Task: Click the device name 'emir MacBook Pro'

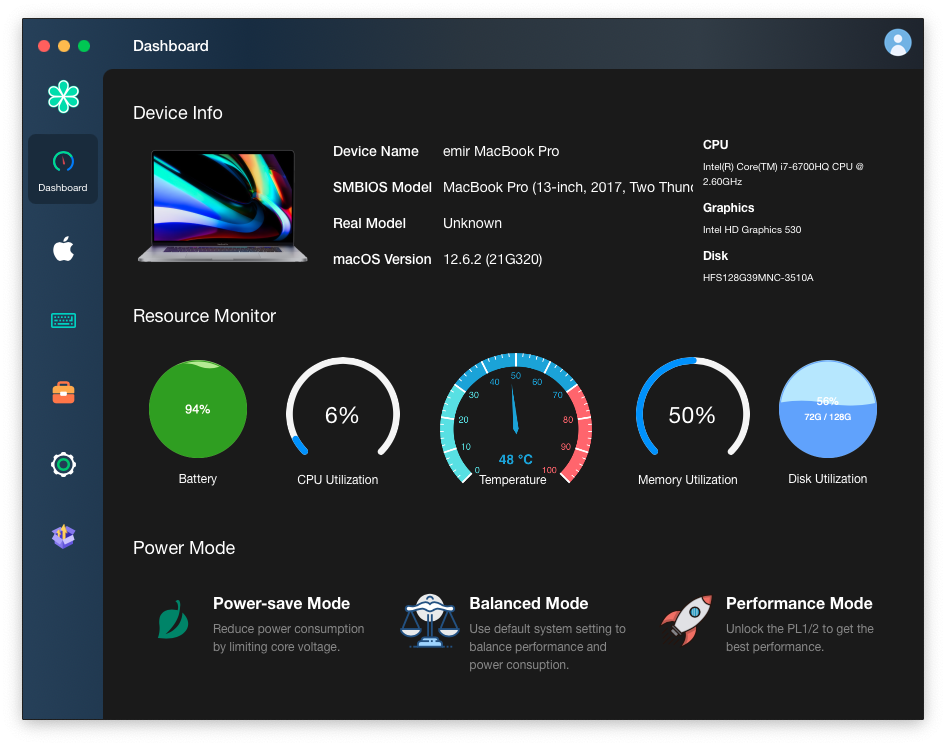Action: [x=501, y=151]
